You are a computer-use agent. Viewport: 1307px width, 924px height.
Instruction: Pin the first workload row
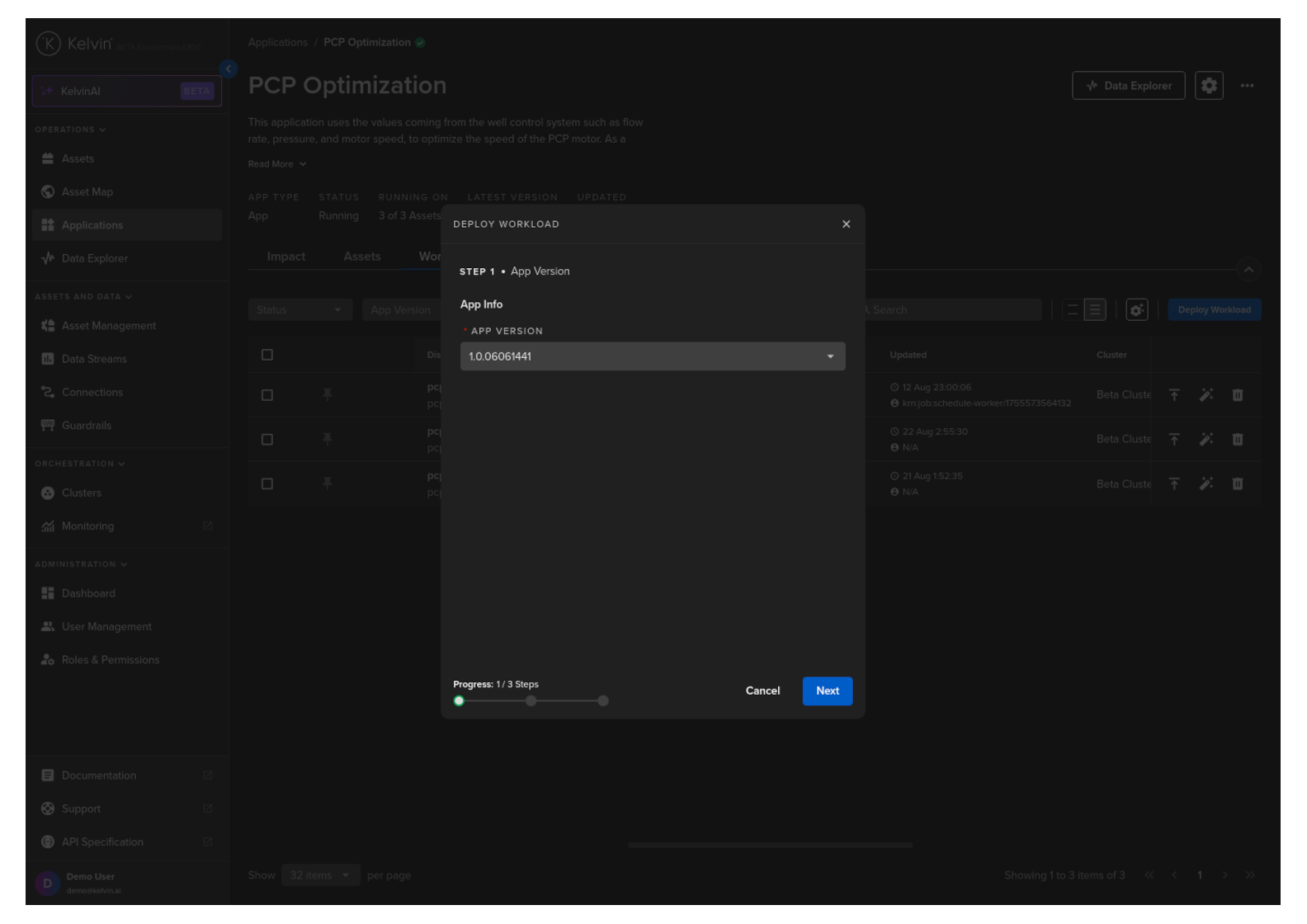[328, 395]
